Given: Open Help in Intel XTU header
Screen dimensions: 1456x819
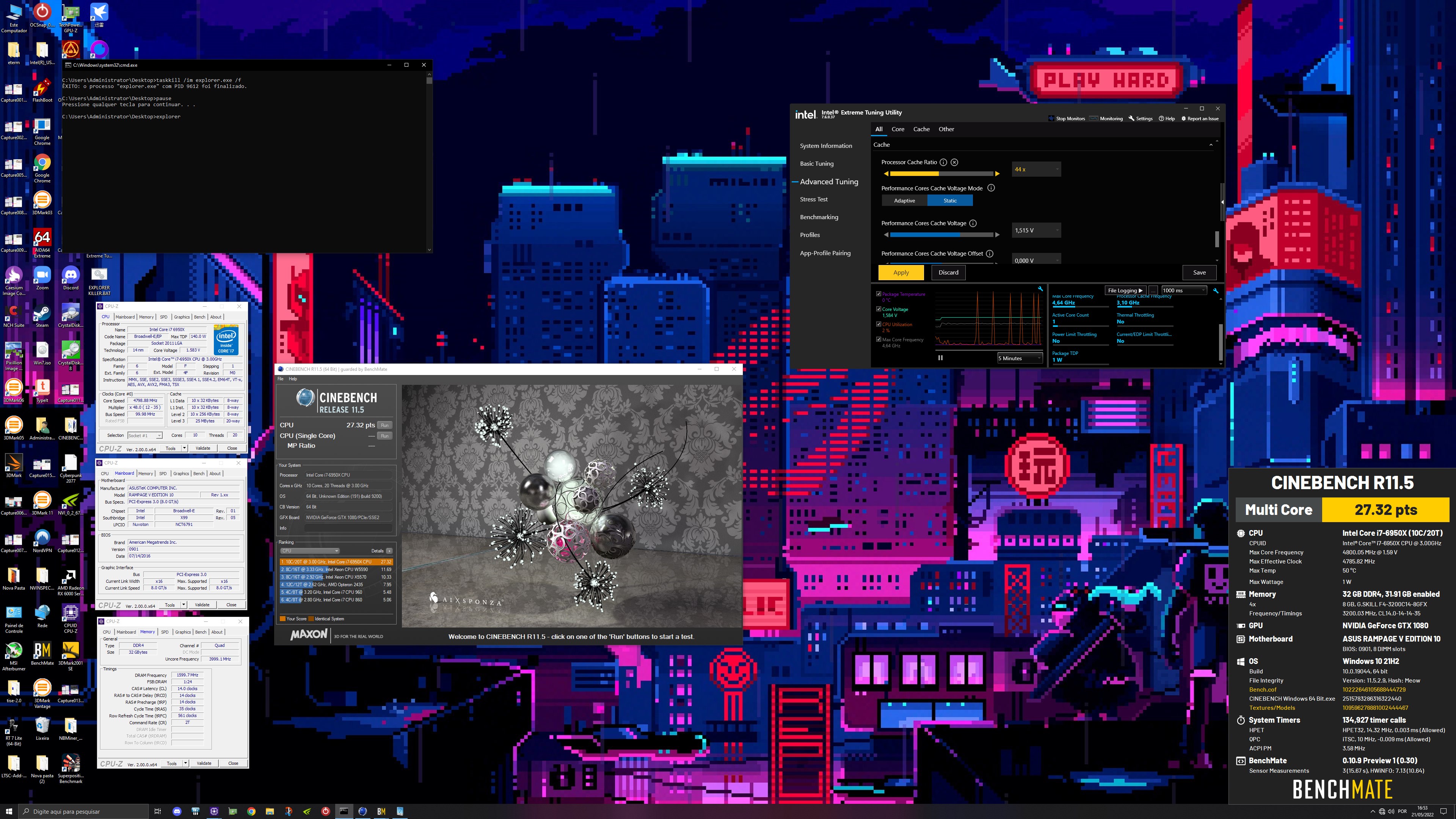Looking at the screenshot, I should pyautogui.click(x=1167, y=119).
